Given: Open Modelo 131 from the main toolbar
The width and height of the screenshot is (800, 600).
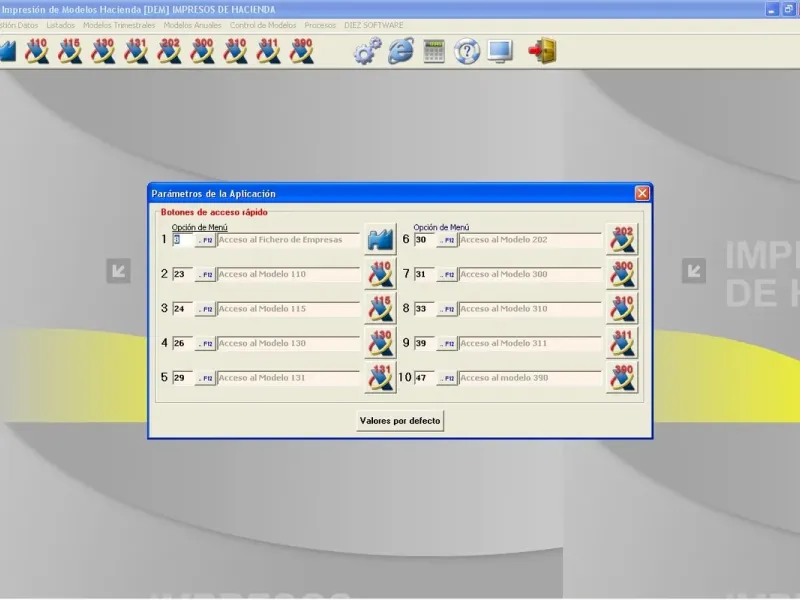Looking at the screenshot, I should tap(136, 51).
